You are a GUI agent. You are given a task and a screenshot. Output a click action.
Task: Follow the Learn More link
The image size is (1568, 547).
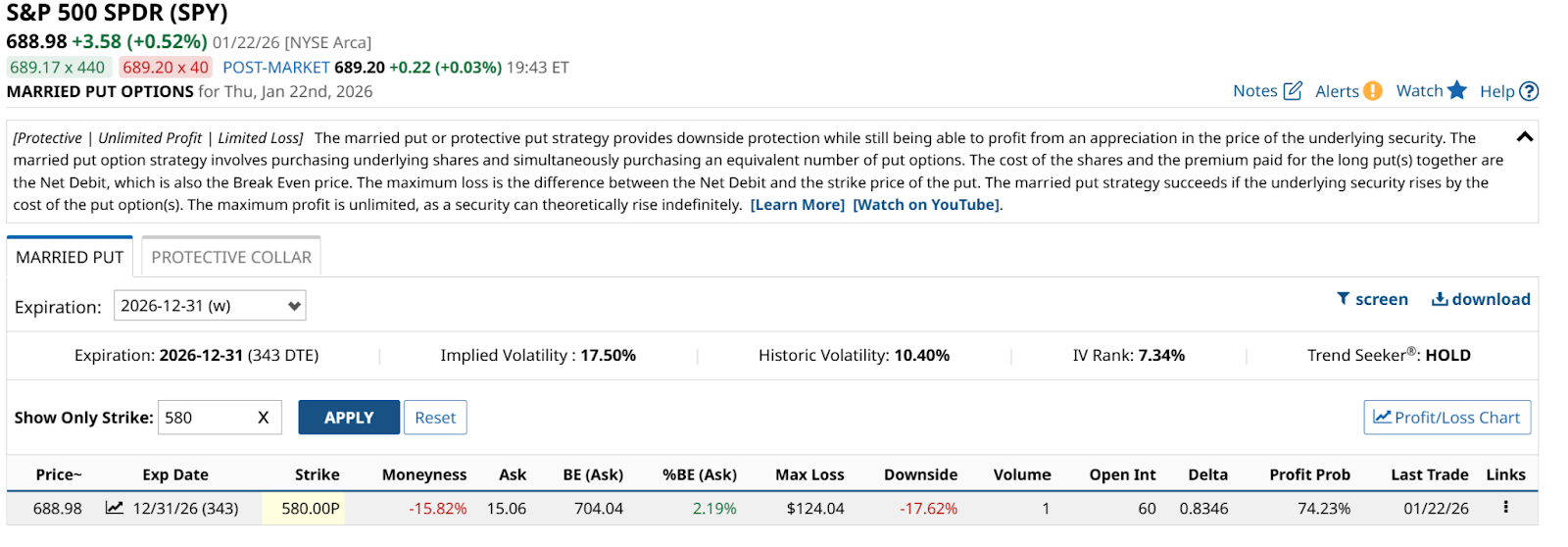[797, 205]
